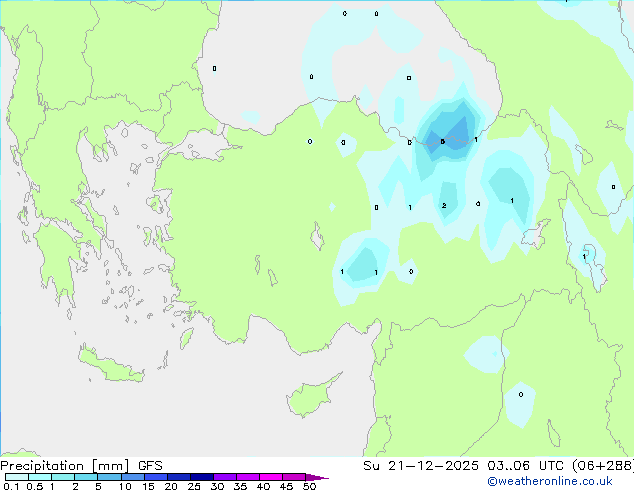Screen dimensions: 634x490
Task: Click the 45–50 mm legend color swatch
Action: [294, 477]
